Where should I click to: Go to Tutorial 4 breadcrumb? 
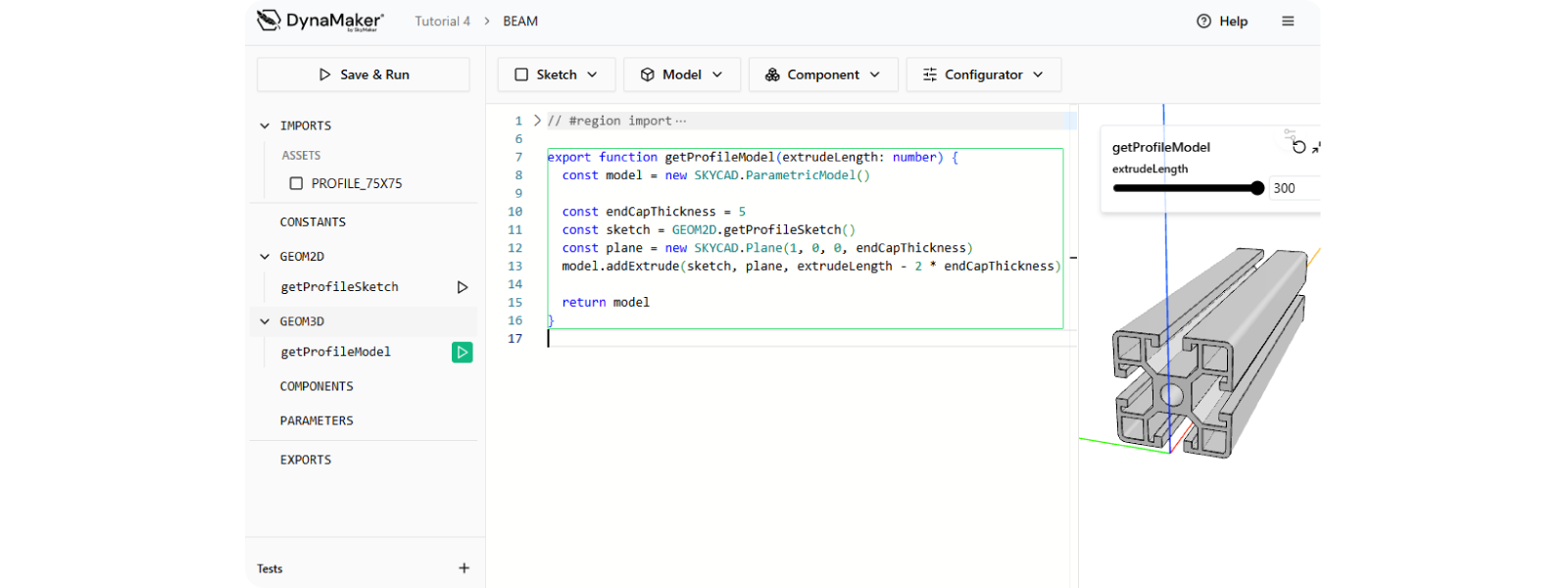pos(442,21)
